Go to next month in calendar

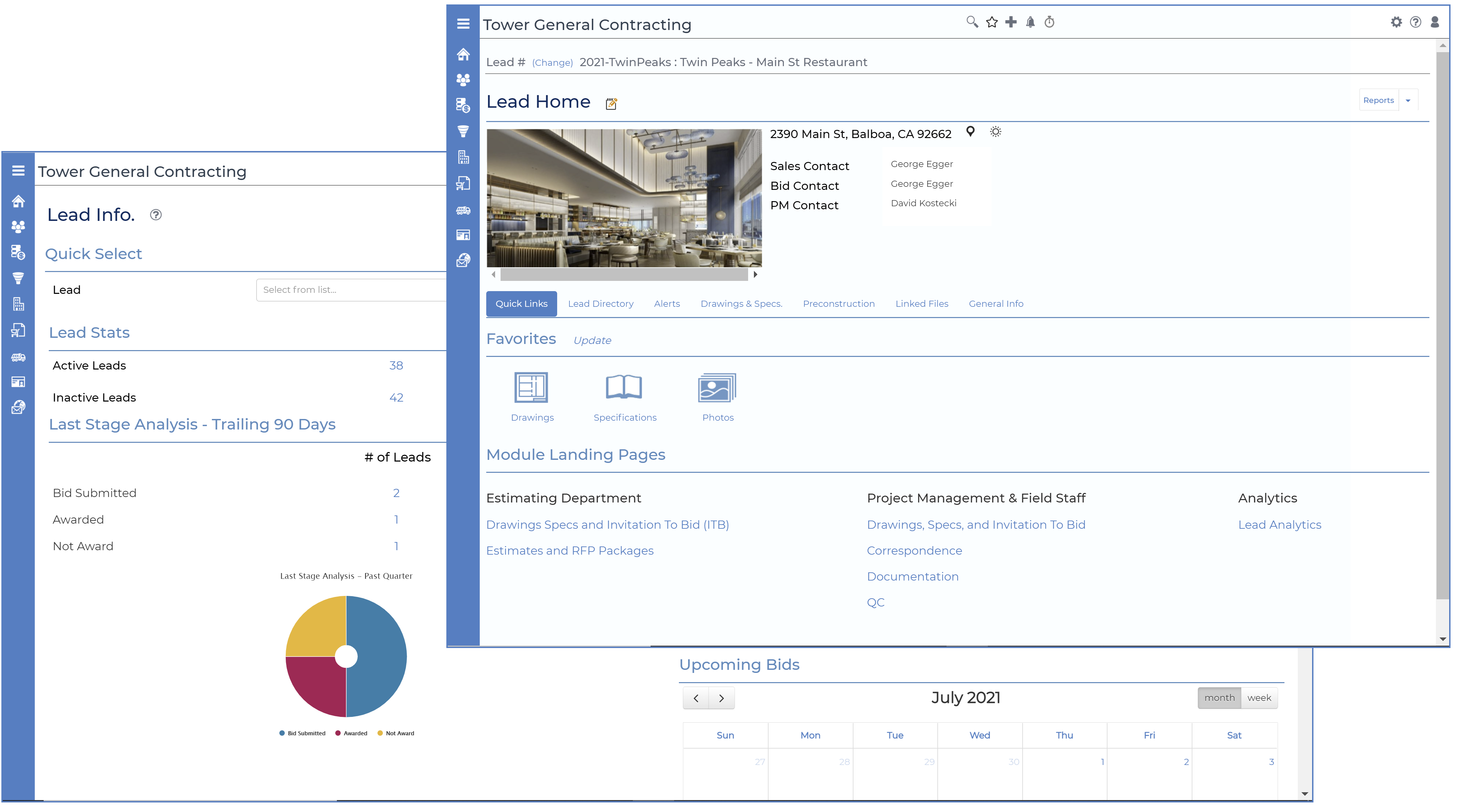tap(721, 698)
